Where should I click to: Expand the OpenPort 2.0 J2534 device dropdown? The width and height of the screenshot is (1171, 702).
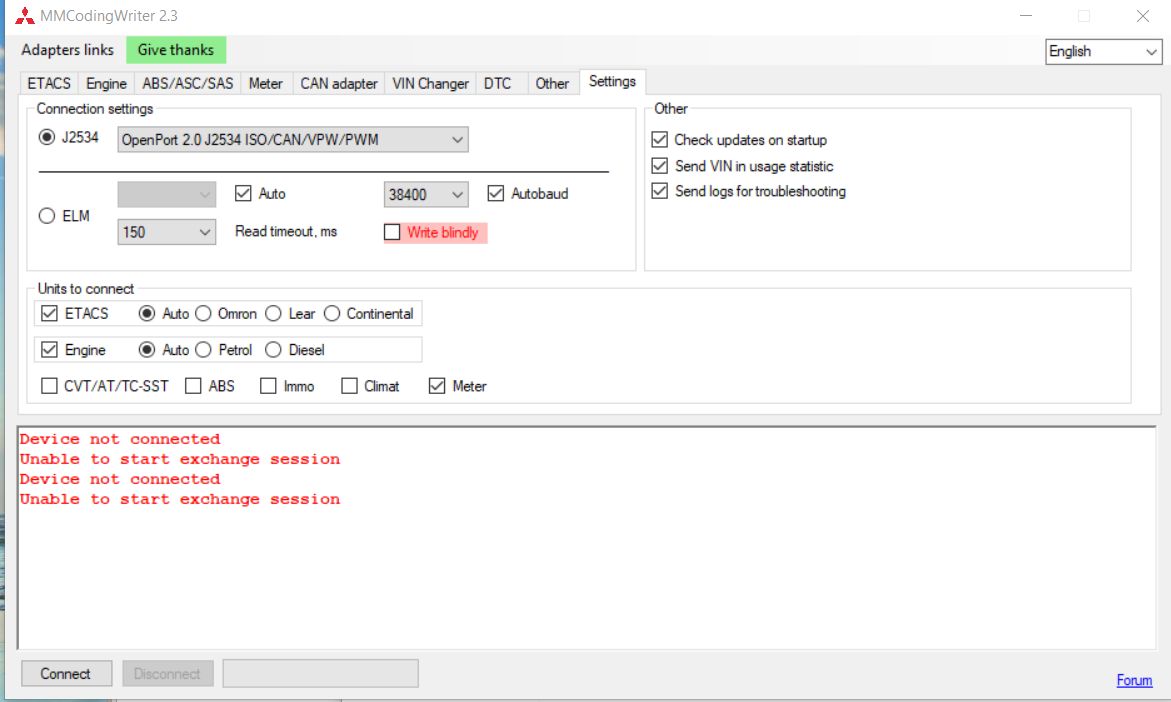[x=293, y=140]
